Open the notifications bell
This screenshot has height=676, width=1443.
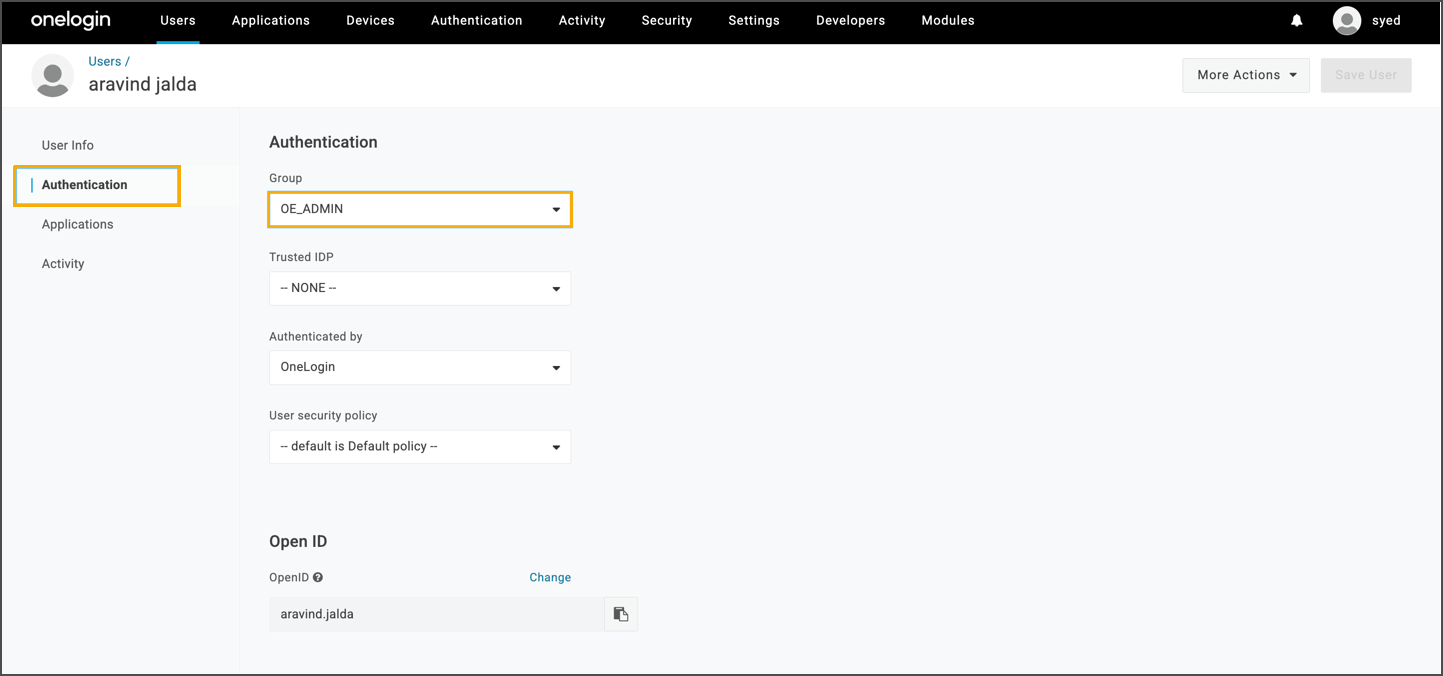coord(1296,20)
